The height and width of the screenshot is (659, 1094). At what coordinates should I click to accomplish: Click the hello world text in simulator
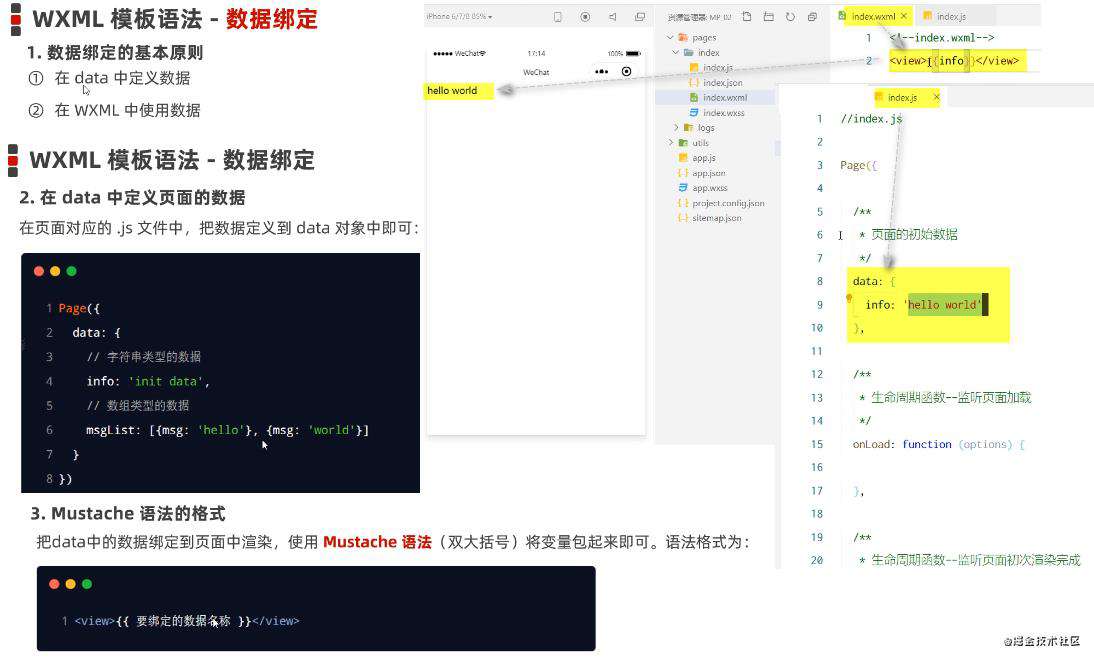tap(452, 91)
